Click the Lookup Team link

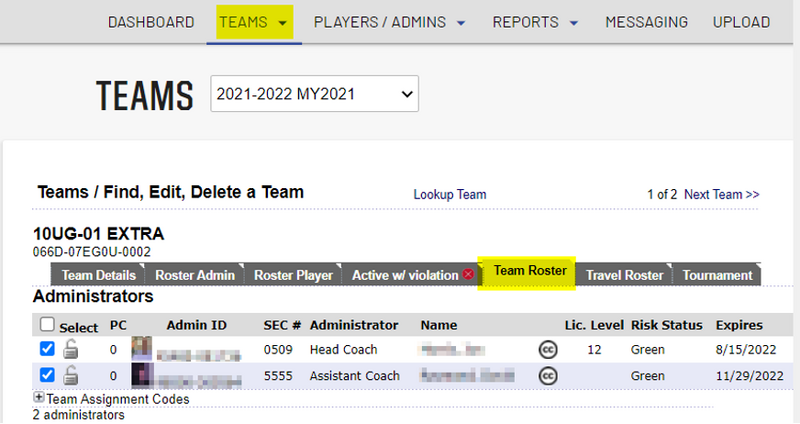tap(449, 194)
